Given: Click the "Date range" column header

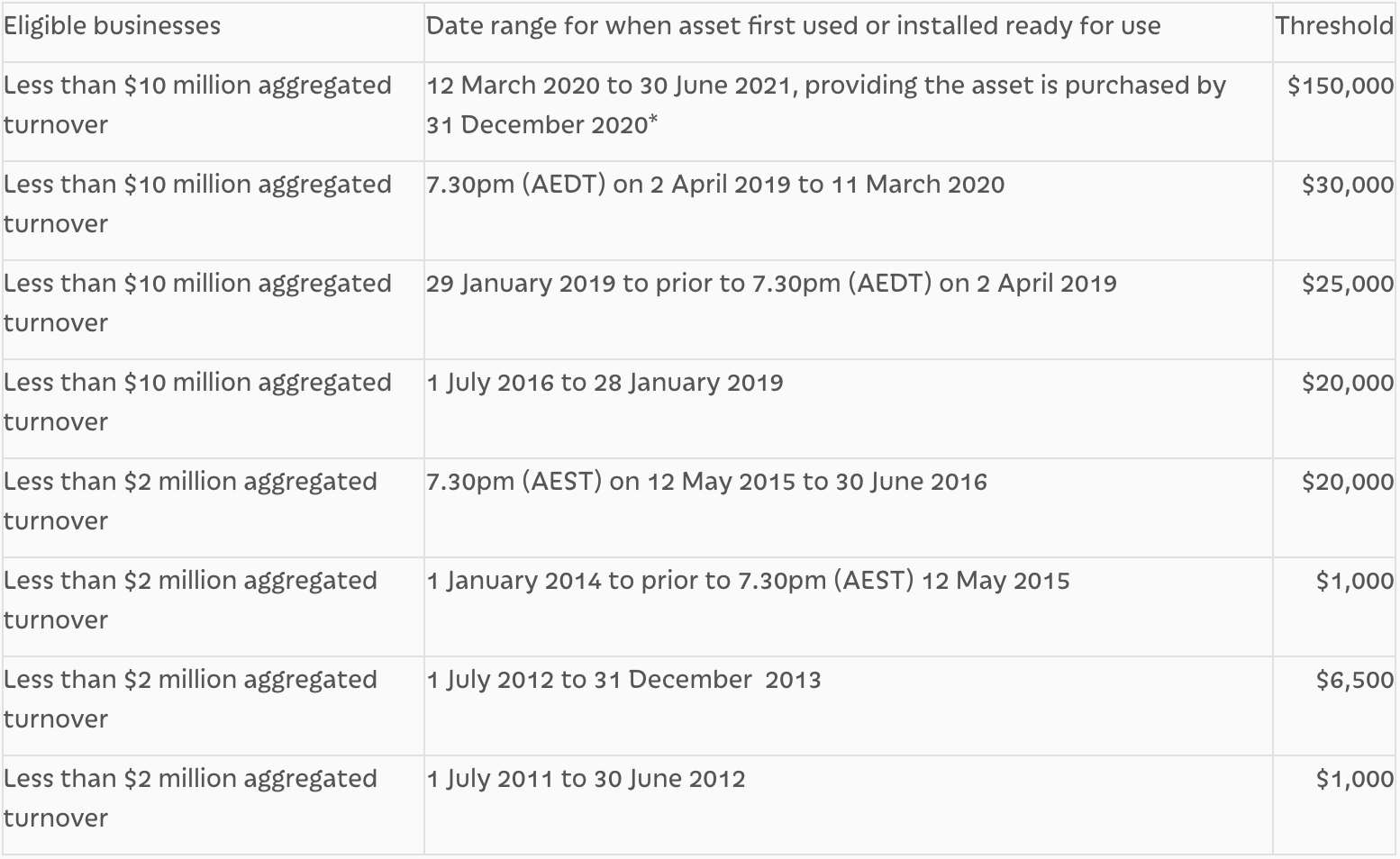Looking at the screenshot, I should (x=793, y=26).
